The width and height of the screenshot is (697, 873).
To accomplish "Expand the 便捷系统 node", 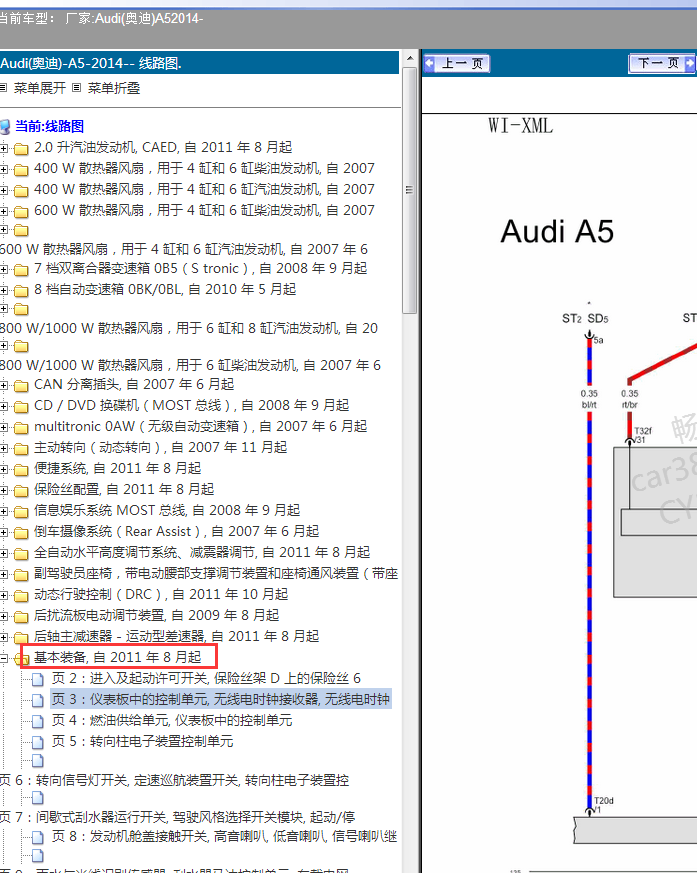I will click(4, 469).
